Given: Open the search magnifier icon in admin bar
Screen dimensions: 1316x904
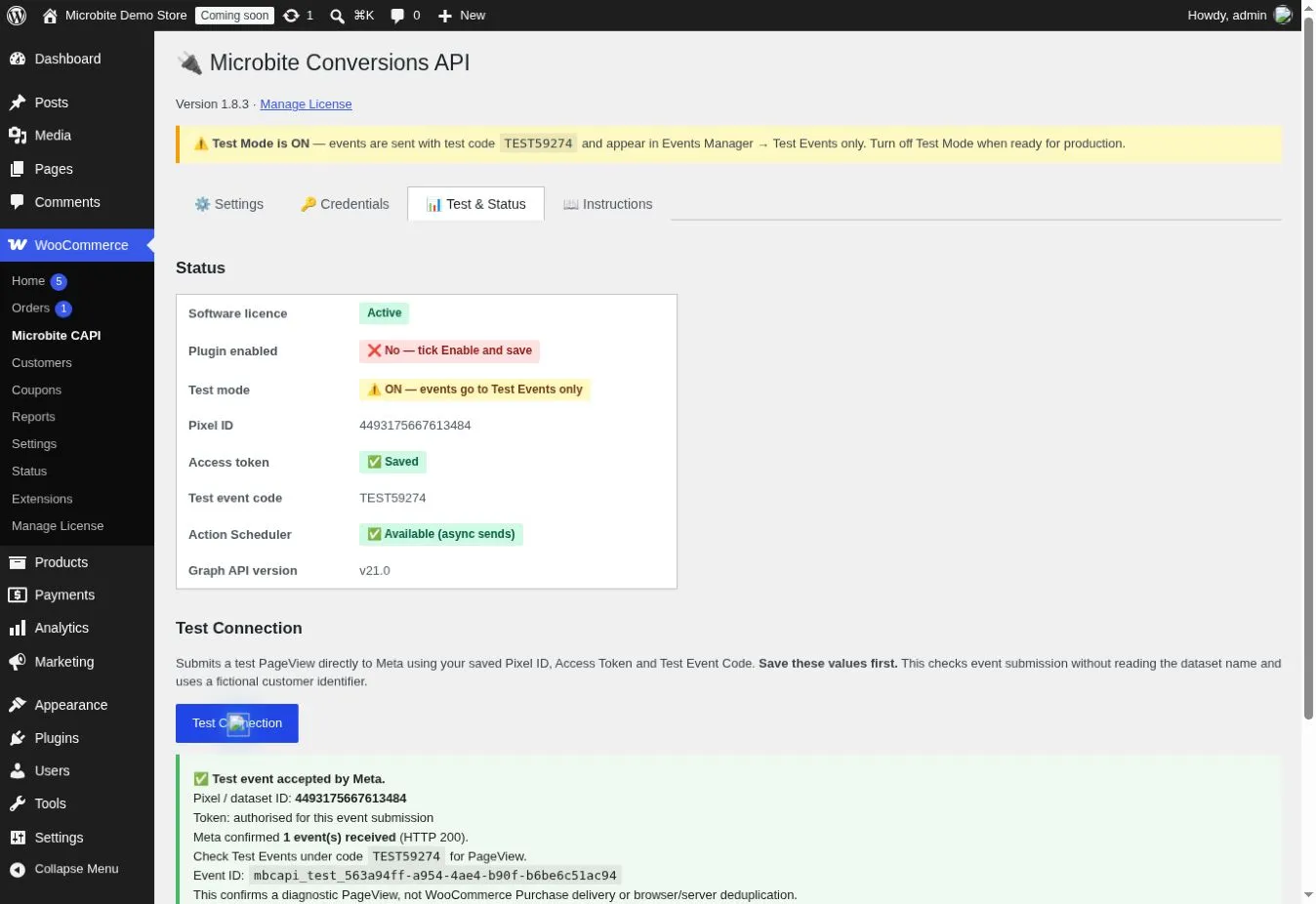Looking at the screenshot, I should [x=337, y=16].
